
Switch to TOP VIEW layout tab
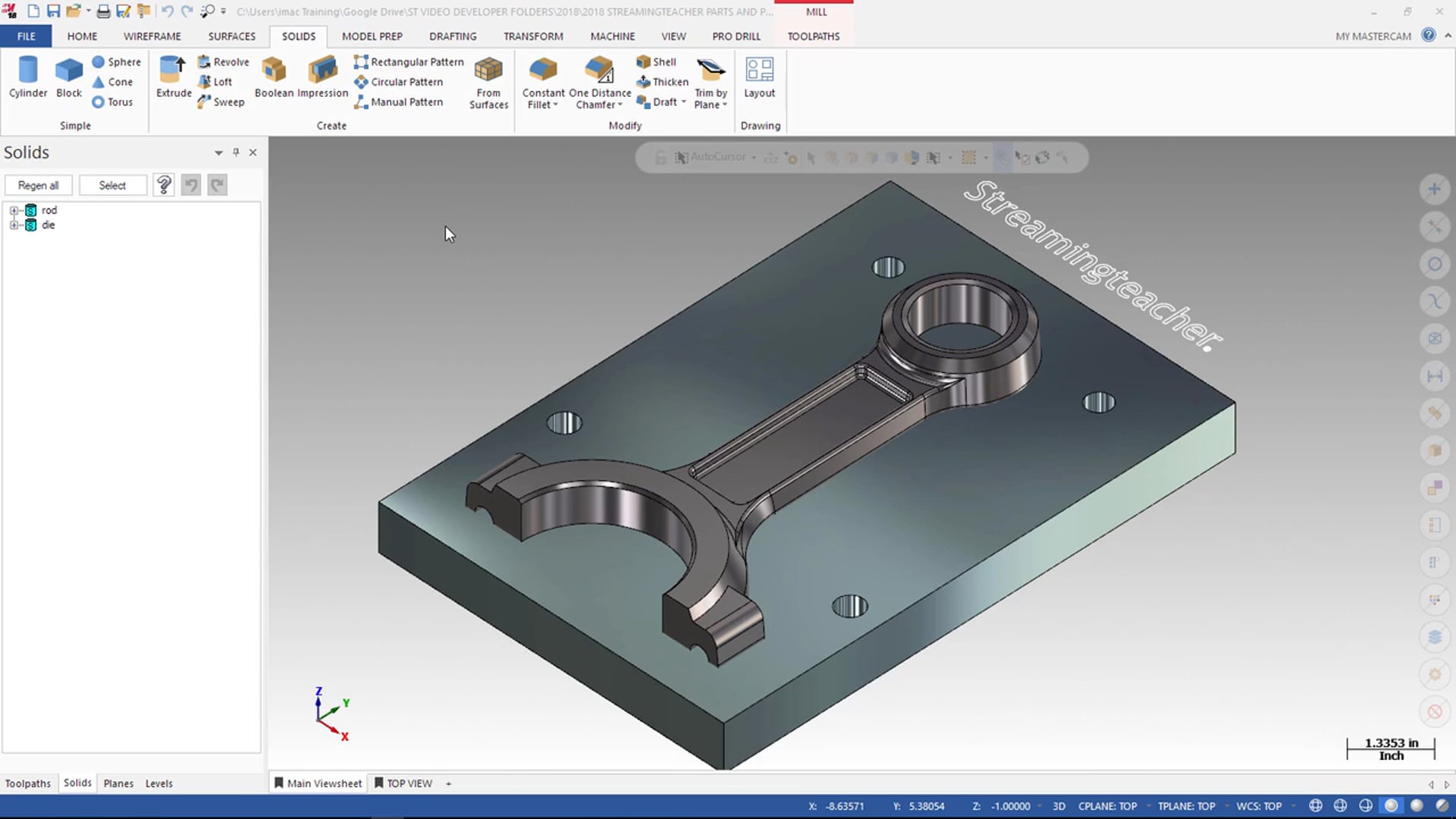408,783
